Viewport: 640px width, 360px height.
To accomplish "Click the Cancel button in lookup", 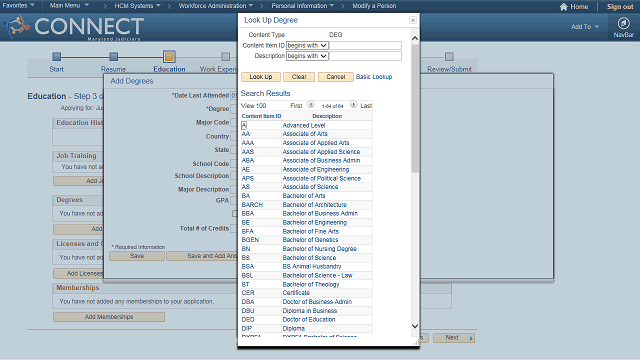I will (336, 77).
